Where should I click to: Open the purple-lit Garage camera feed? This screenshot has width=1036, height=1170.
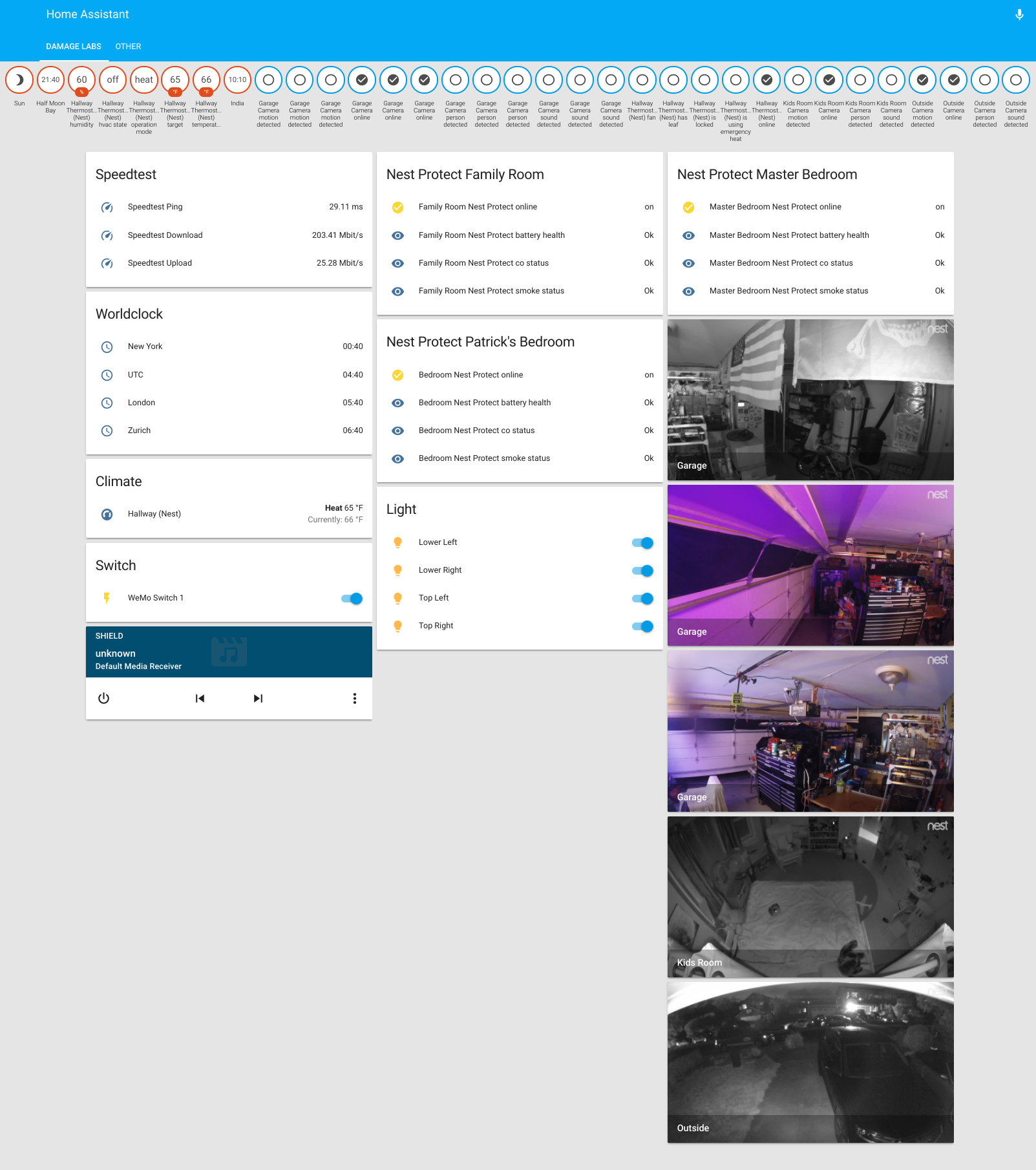click(x=810, y=566)
